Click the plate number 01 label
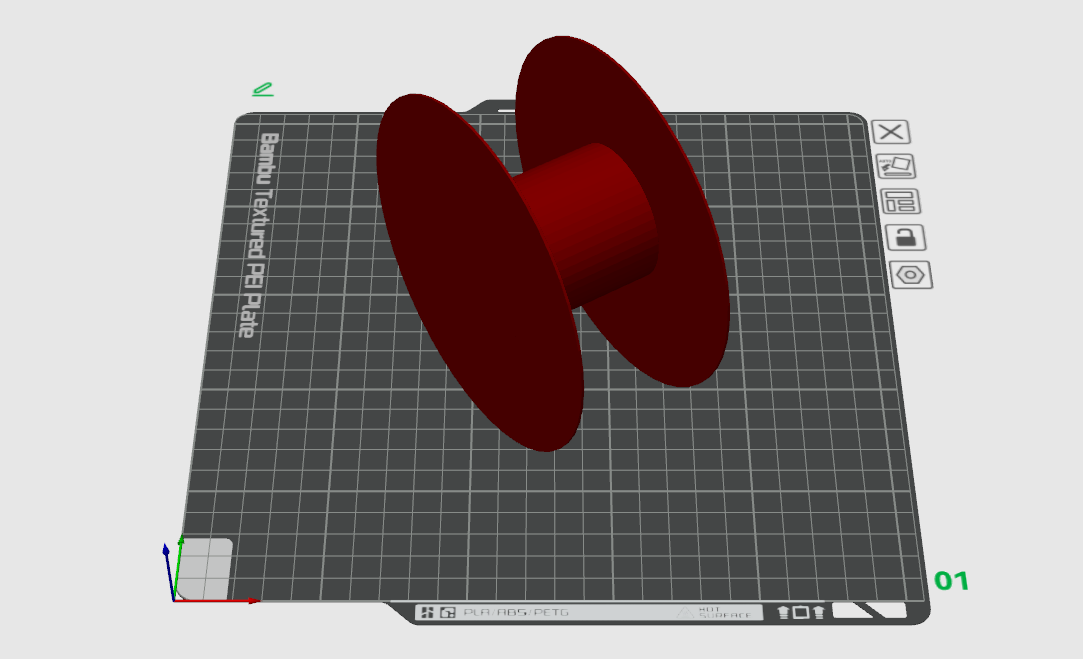The height and width of the screenshot is (659, 1083). 951,581
